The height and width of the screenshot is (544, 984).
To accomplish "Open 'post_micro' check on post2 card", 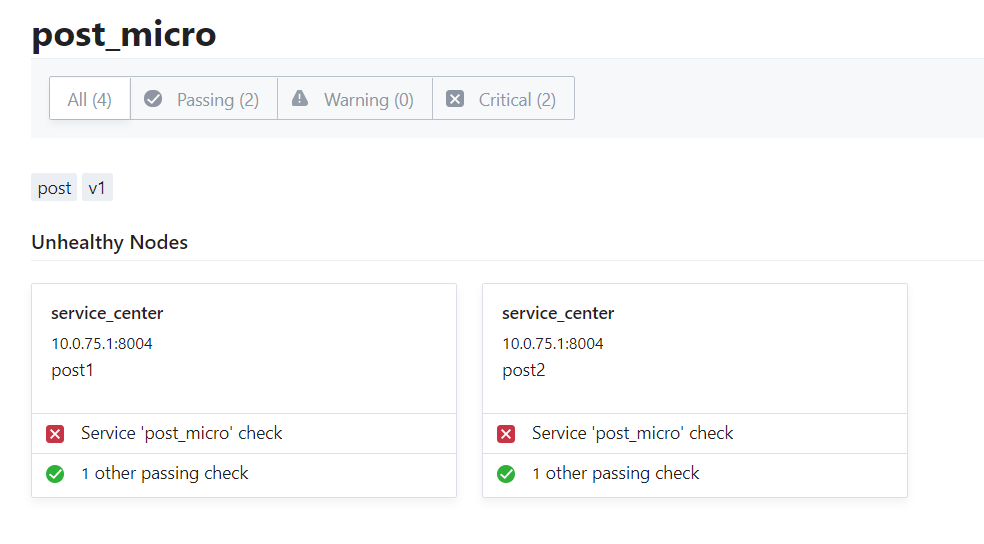I will [632, 433].
